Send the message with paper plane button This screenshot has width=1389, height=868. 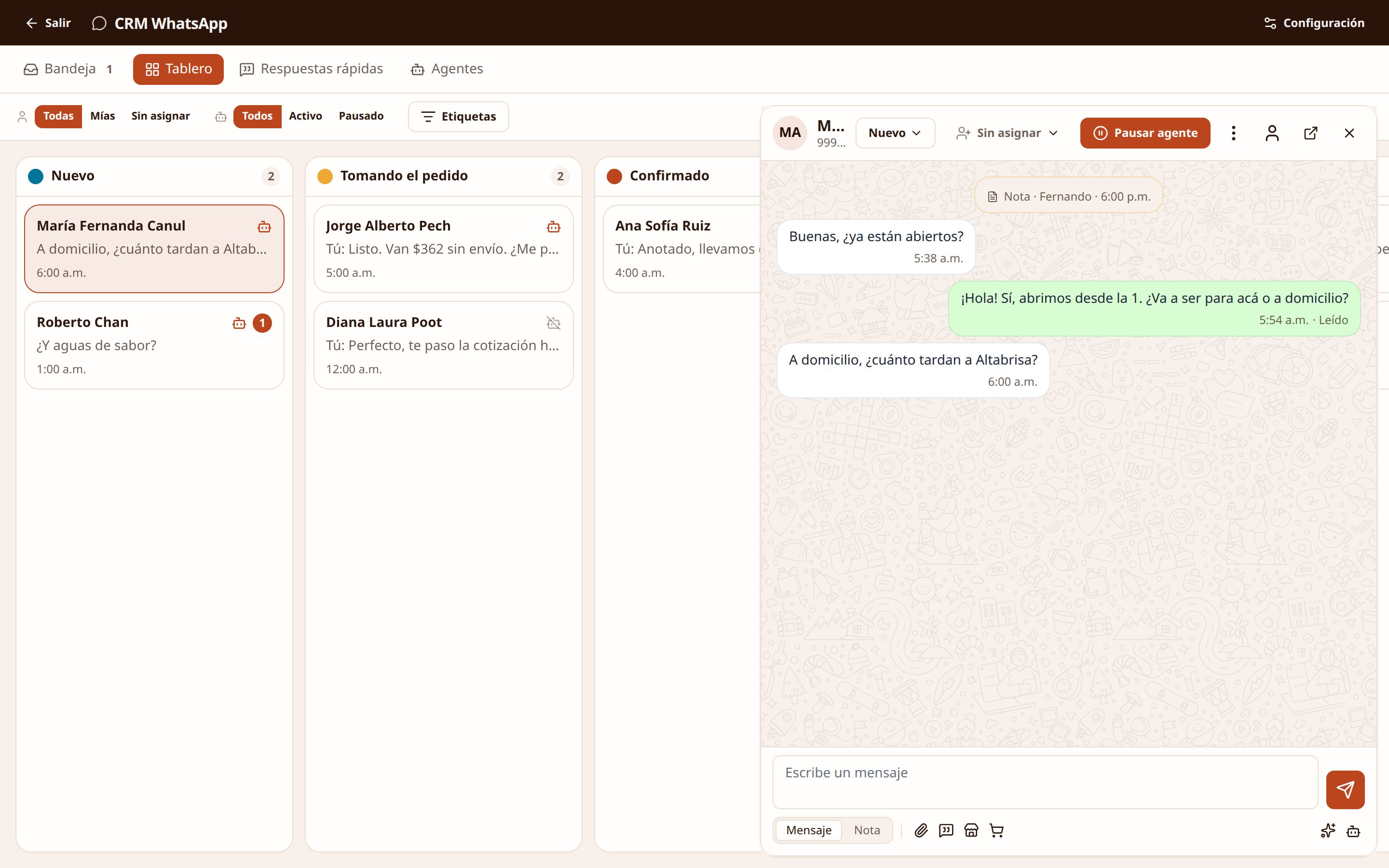[x=1345, y=789]
